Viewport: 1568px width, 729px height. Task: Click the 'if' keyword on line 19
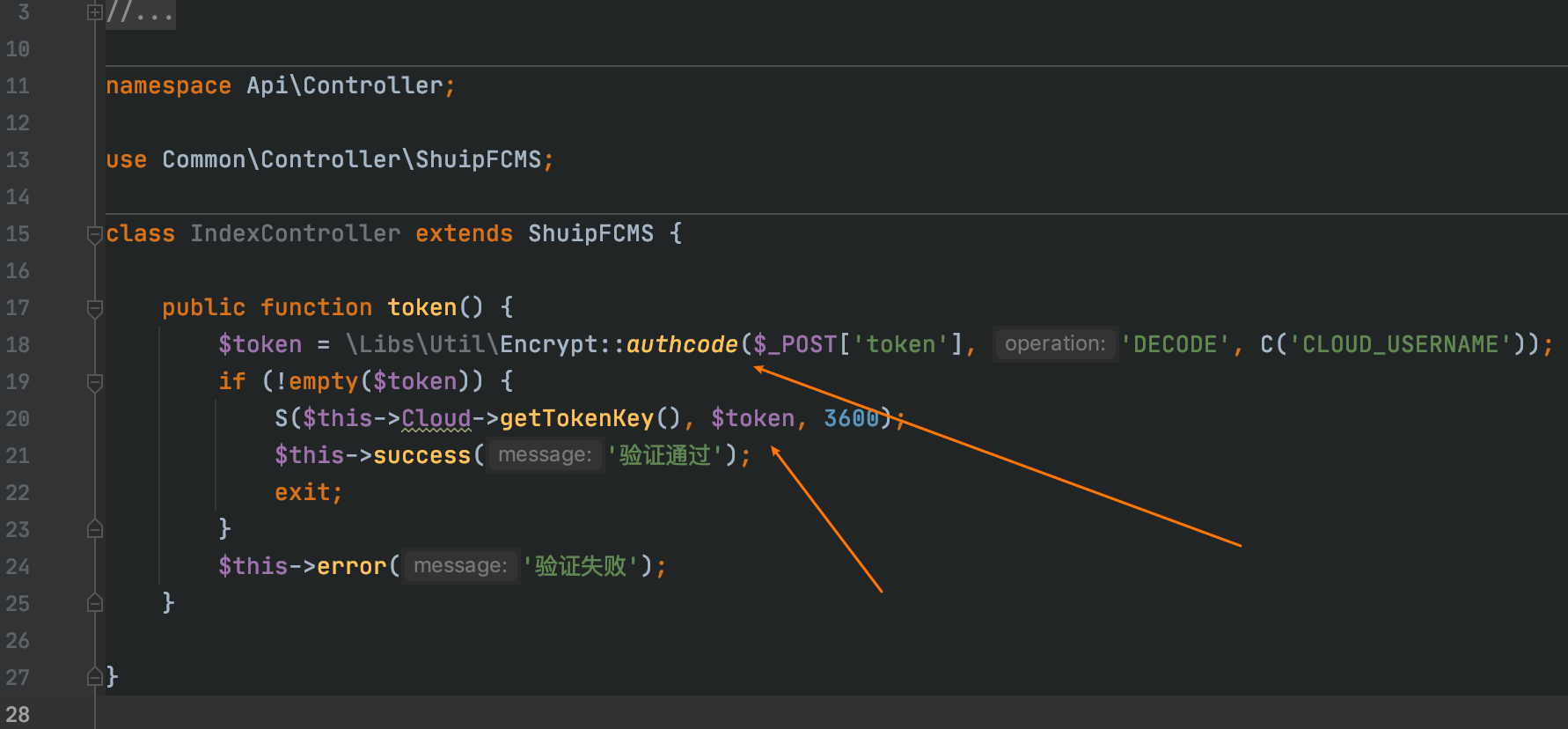pyautogui.click(x=231, y=381)
